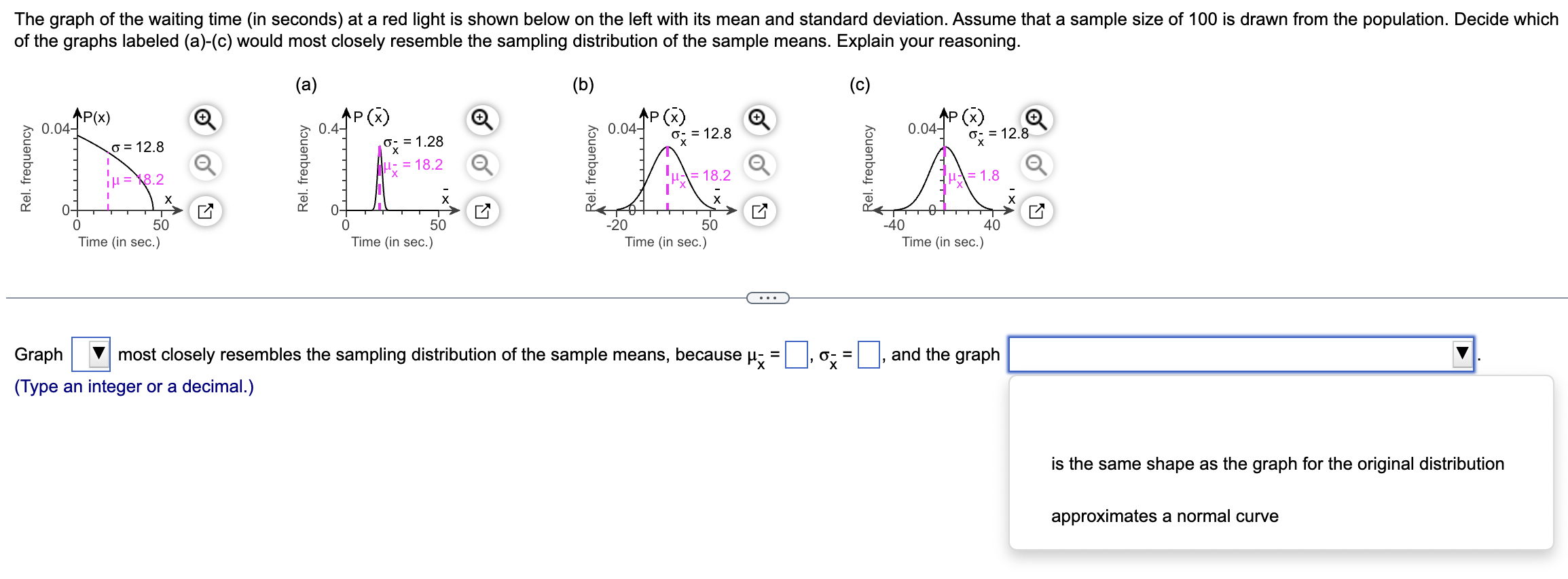Click the zoom-in magnifier for the original distribution graph
Viewport: 1568px width, 579px height.
coord(206,119)
